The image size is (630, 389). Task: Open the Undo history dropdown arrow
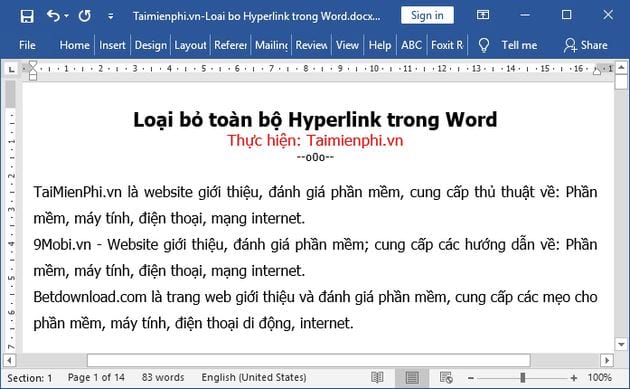(x=67, y=16)
